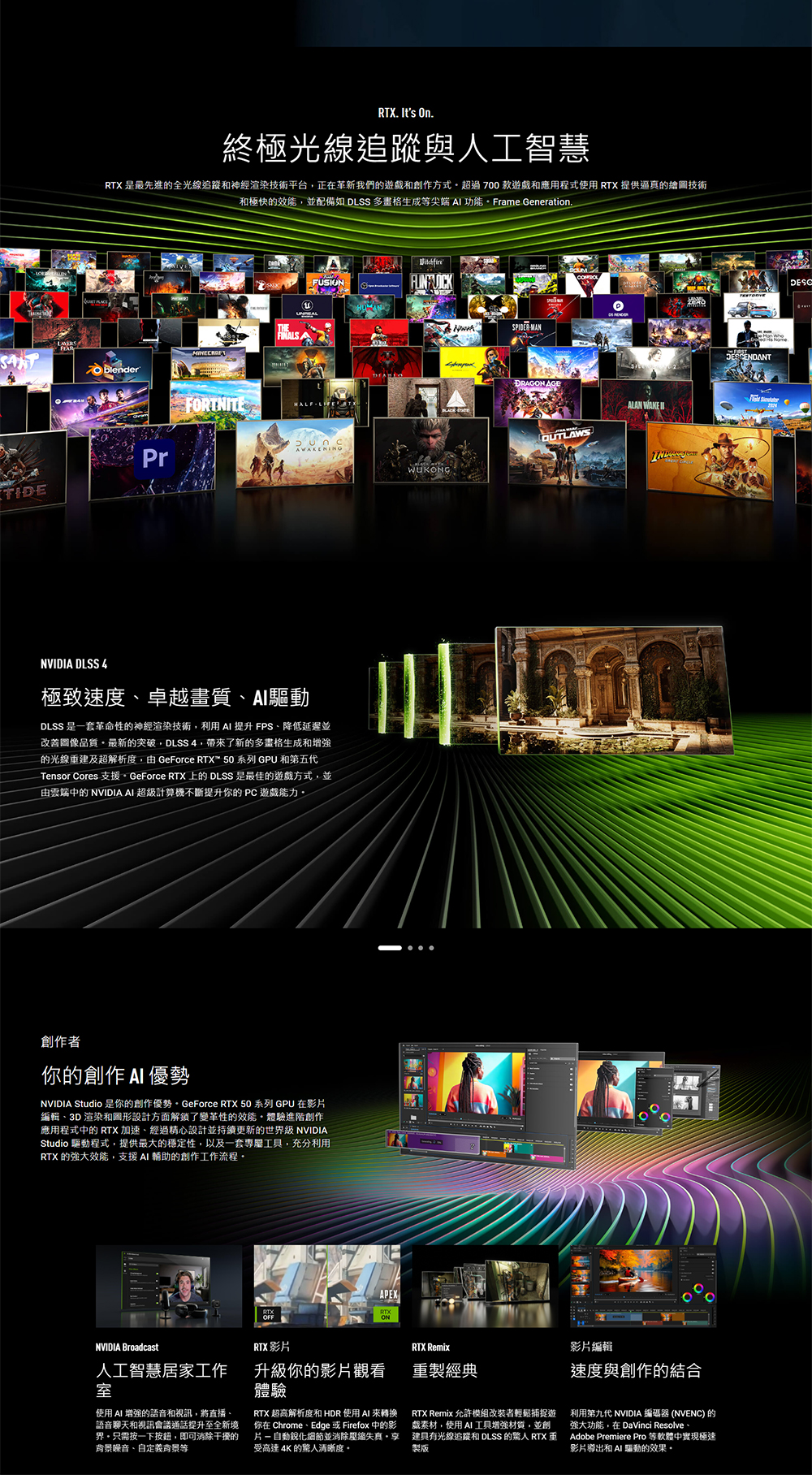Screen dimensions: 812x1475
Task: Click the D5 Render logo tile
Action: pos(618,307)
